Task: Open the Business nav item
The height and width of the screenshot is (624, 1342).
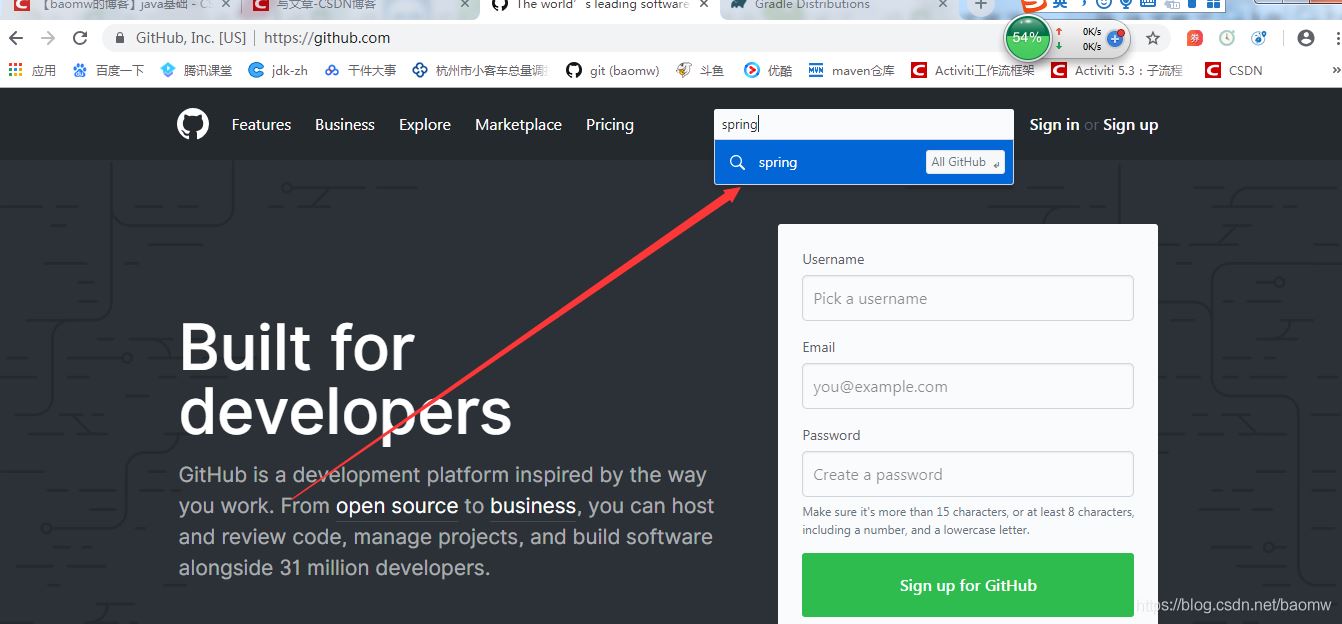Action: [x=345, y=125]
